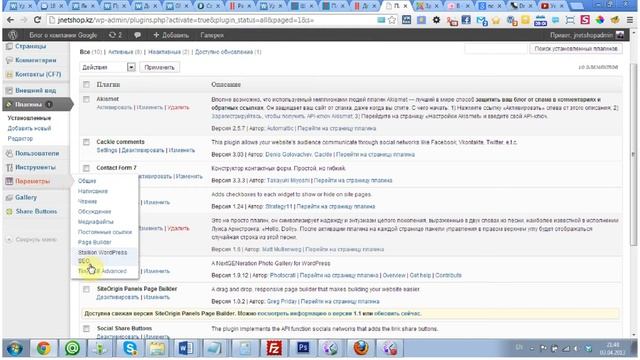640x360 pixels.
Task: Open Пользователи sidebar menu
Action: click(x=37, y=153)
